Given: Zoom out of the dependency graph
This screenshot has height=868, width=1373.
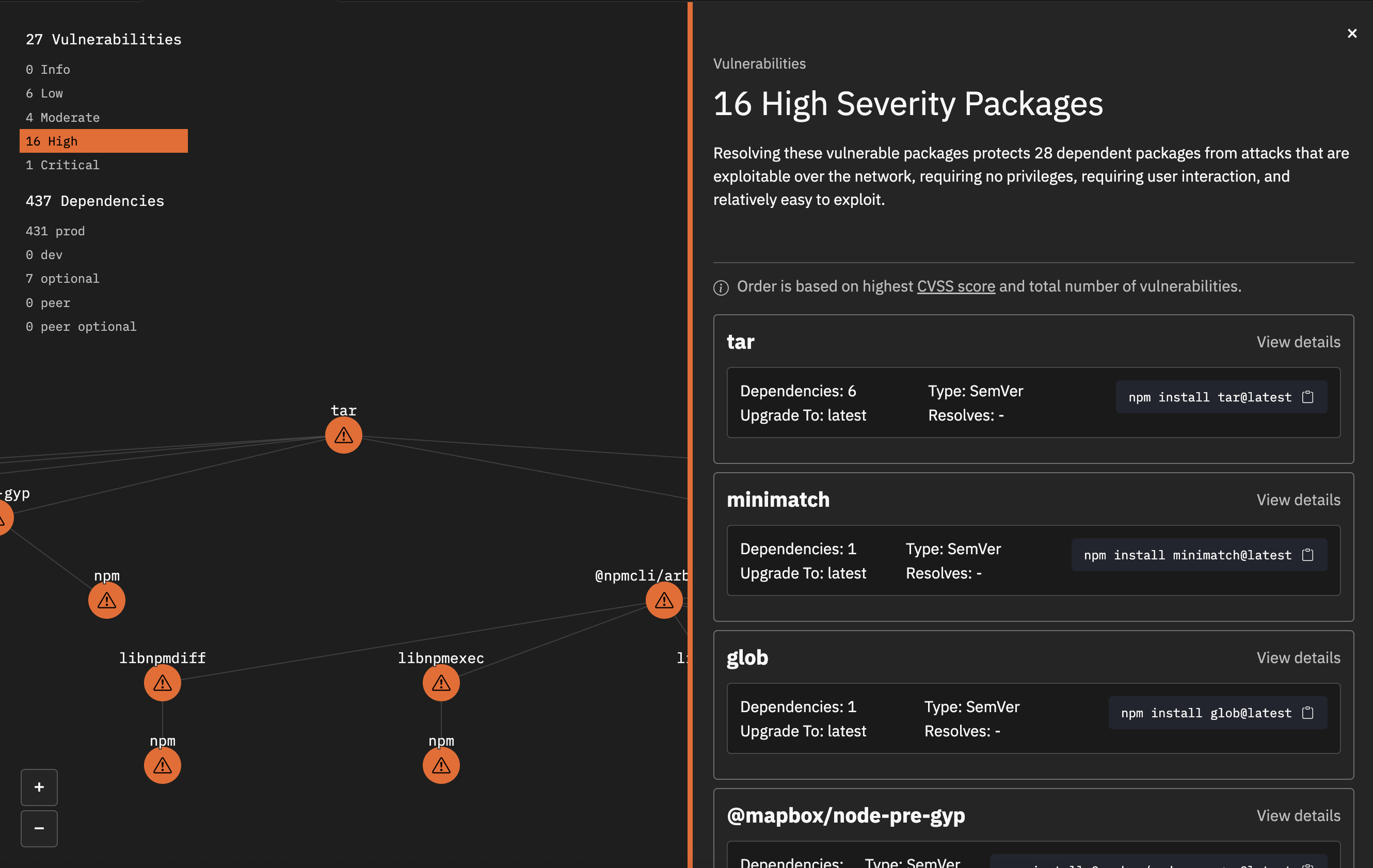Looking at the screenshot, I should pos(39,828).
